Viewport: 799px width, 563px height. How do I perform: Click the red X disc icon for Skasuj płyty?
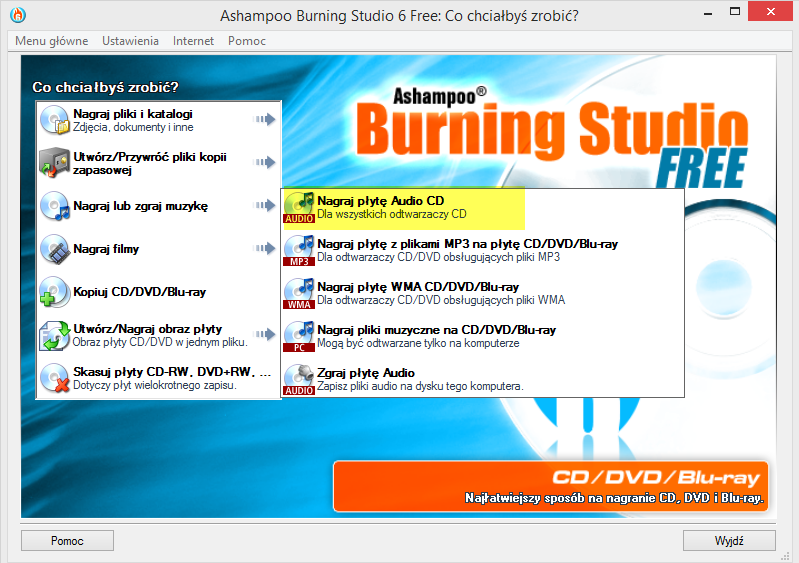pyautogui.click(x=55, y=378)
